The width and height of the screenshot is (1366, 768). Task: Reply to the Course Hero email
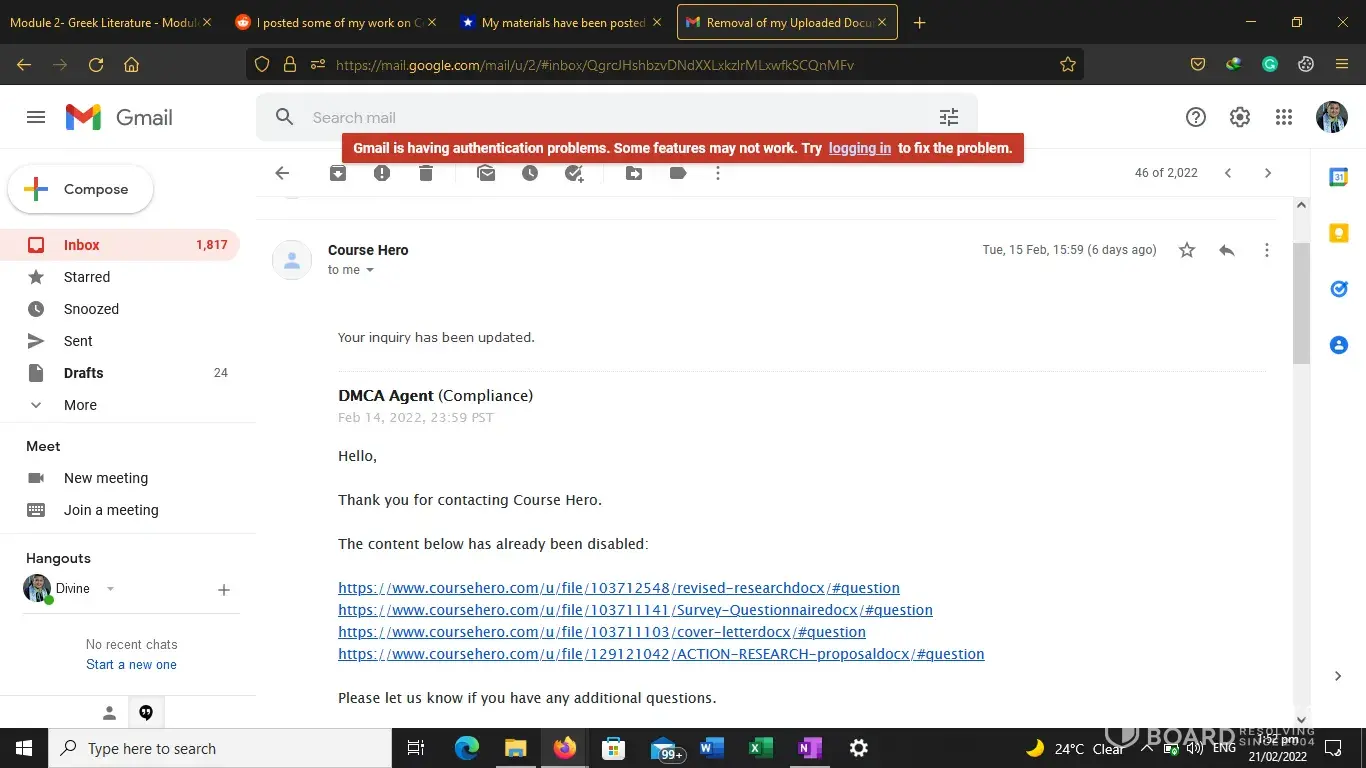[1227, 250]
